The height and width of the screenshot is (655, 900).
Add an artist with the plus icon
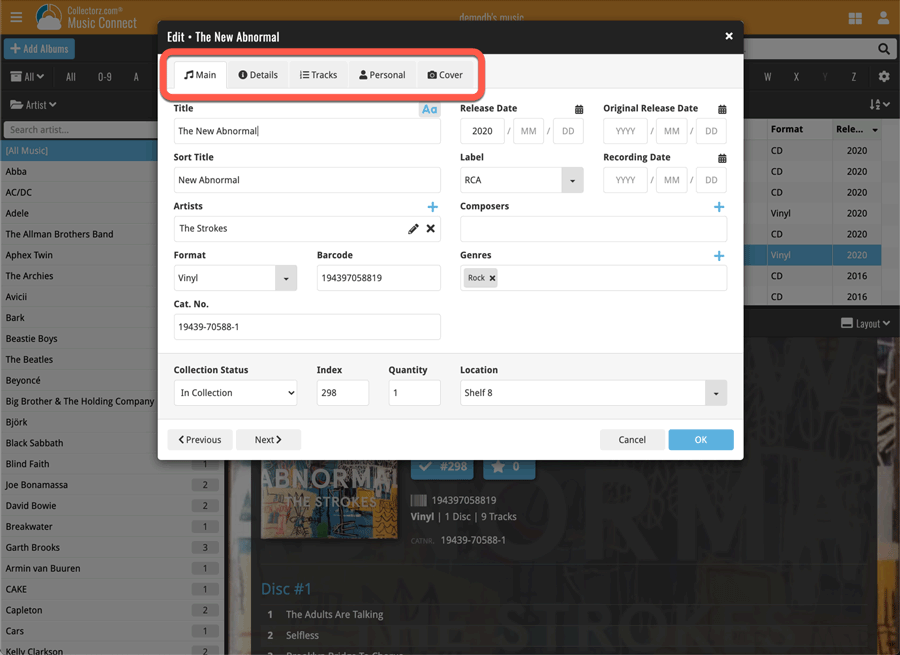433,207
